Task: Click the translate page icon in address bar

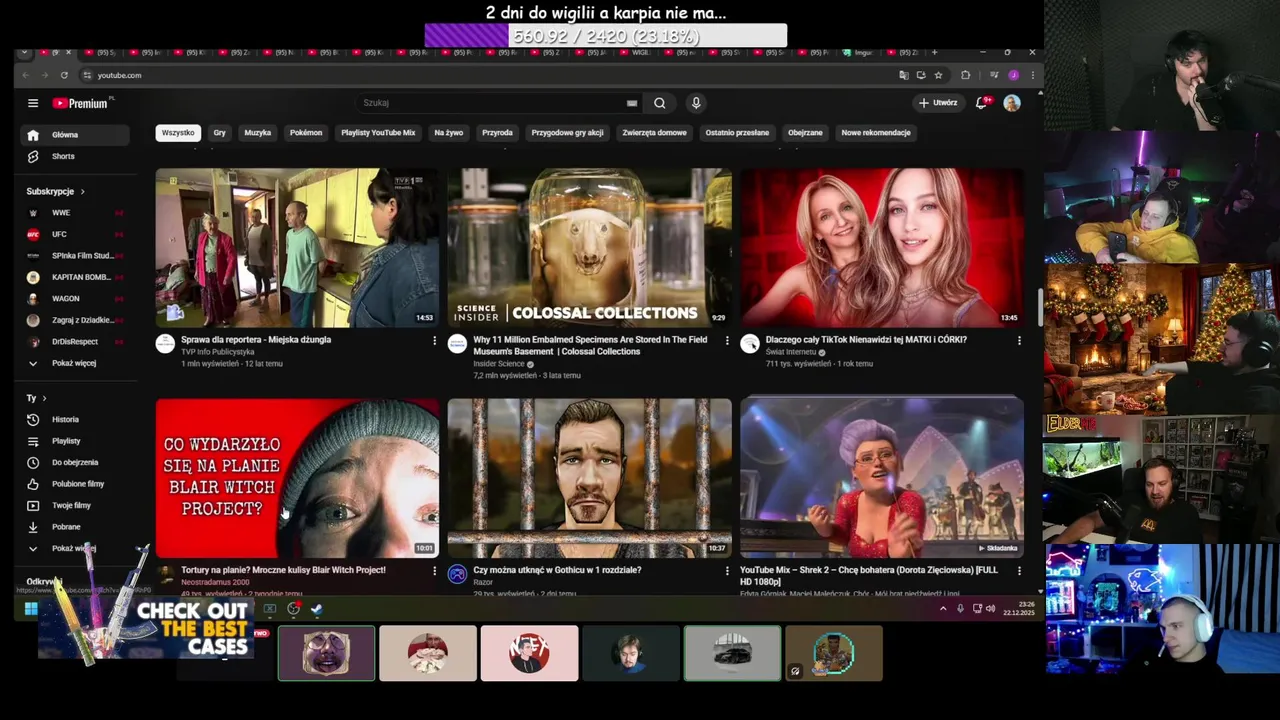Action: pos(904,75)
